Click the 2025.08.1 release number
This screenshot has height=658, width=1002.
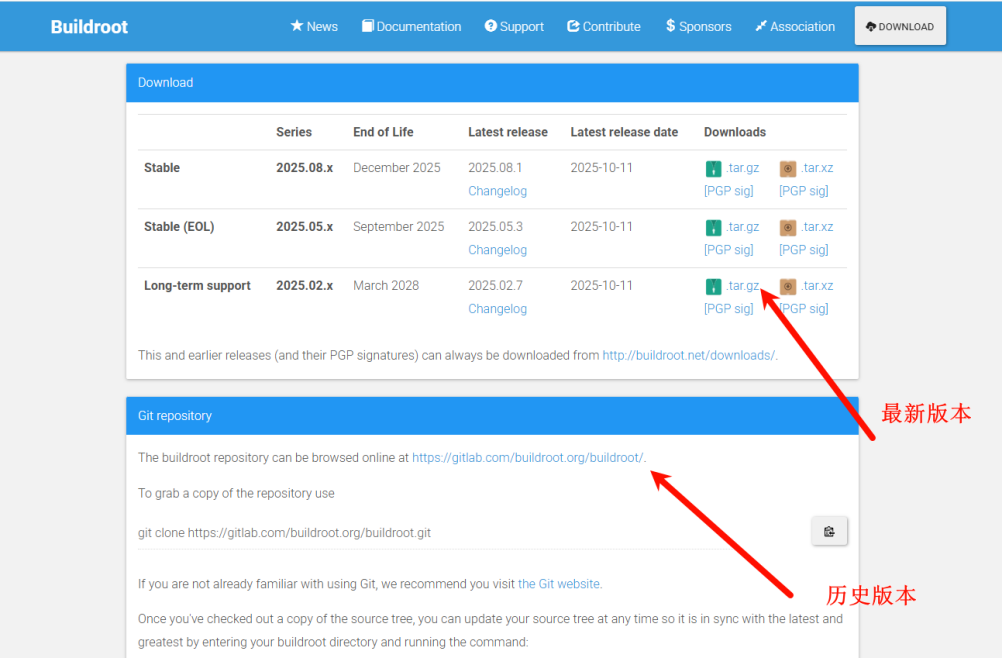495,167
